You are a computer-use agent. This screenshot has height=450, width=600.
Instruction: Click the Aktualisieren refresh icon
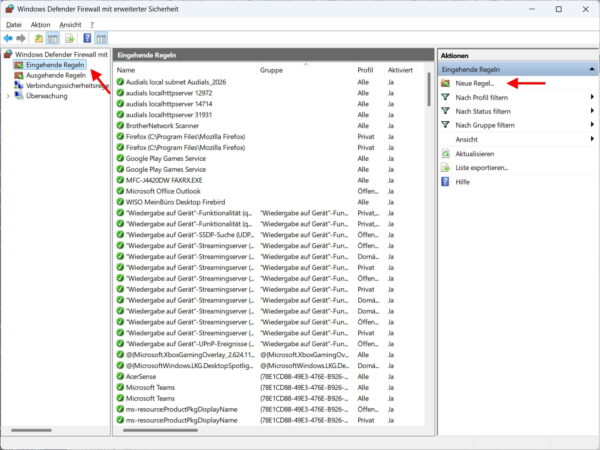pyautogui.click(x=445, y=154)
